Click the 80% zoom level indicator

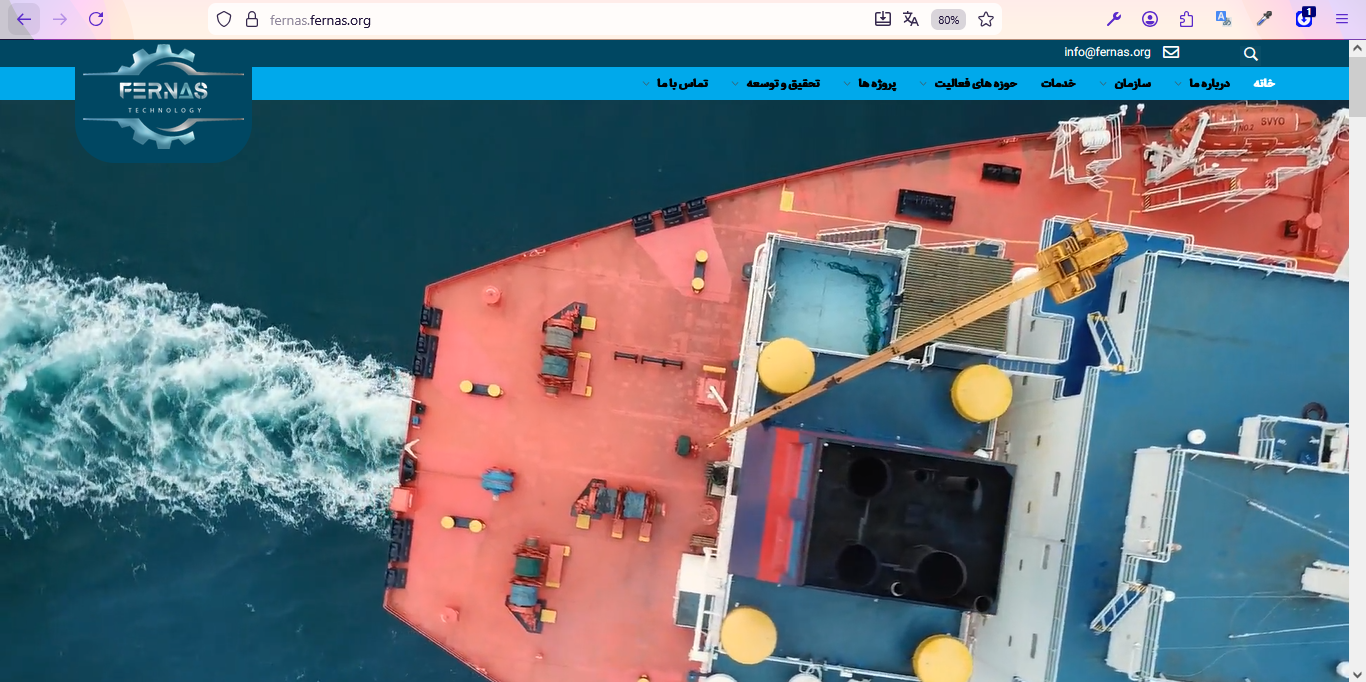[948, 19]
